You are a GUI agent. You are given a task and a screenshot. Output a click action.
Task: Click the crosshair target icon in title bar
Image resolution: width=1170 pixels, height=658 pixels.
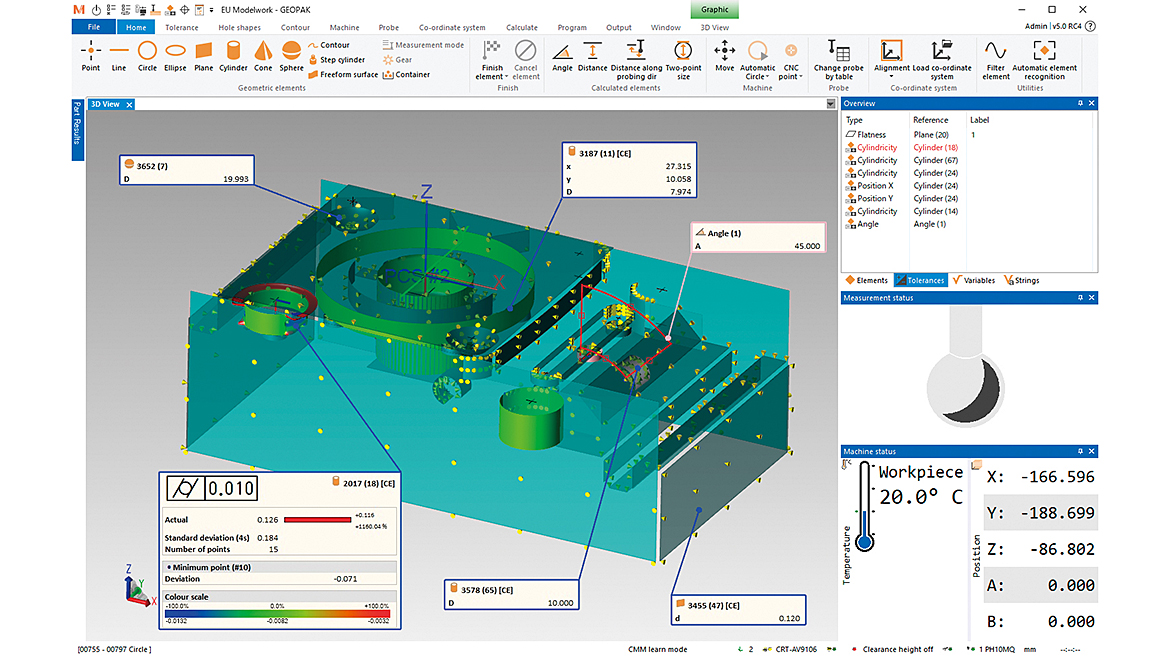(x=184, y=10)
